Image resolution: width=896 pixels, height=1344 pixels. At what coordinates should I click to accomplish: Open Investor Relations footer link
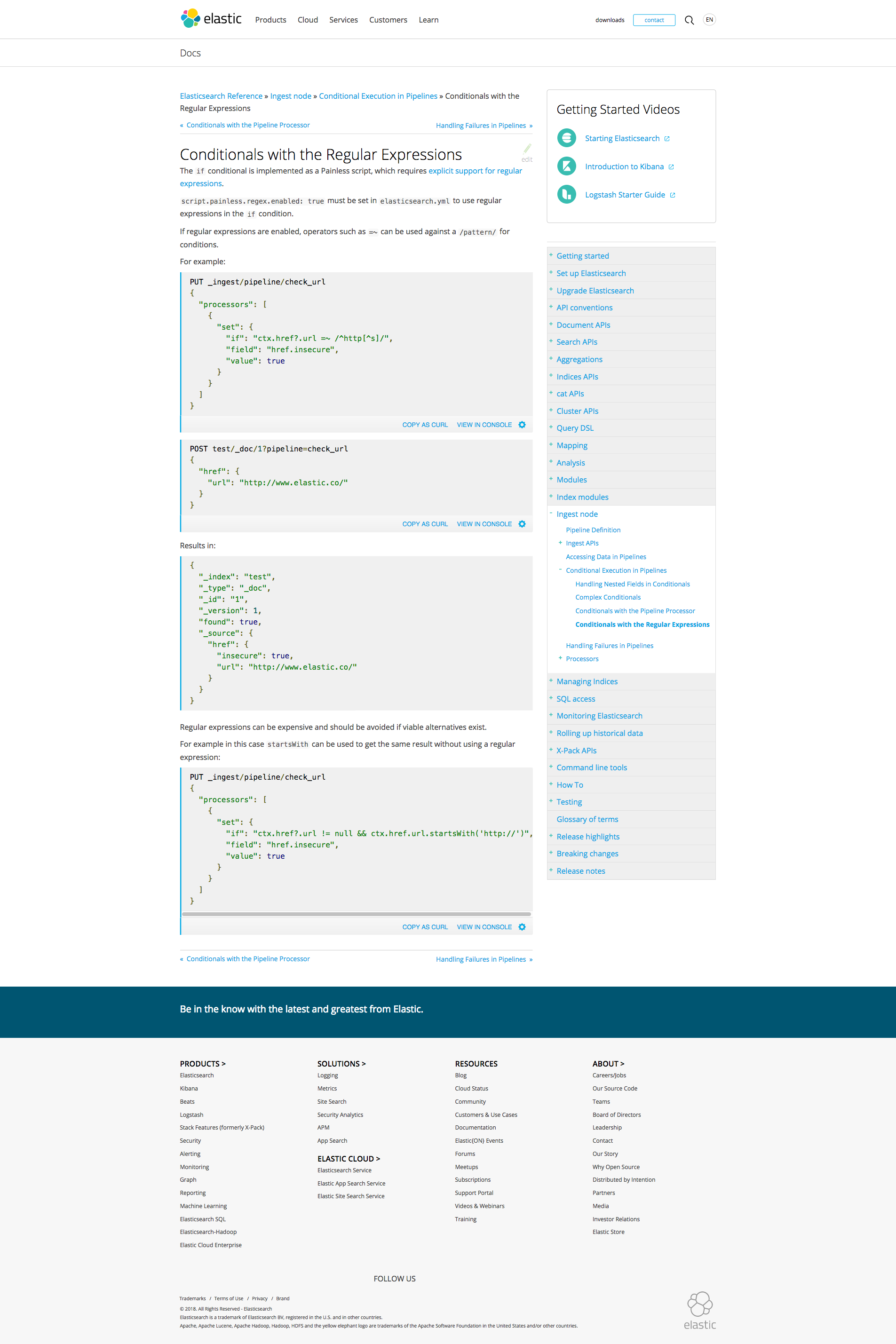coord(615,1219)
